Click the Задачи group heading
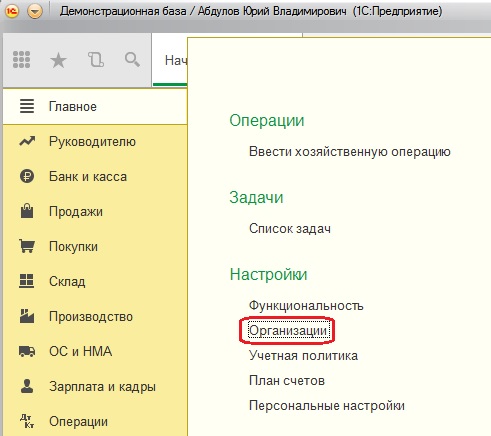Image resolution: width=491 pixels, height=436 pixels. coord(256,197)
